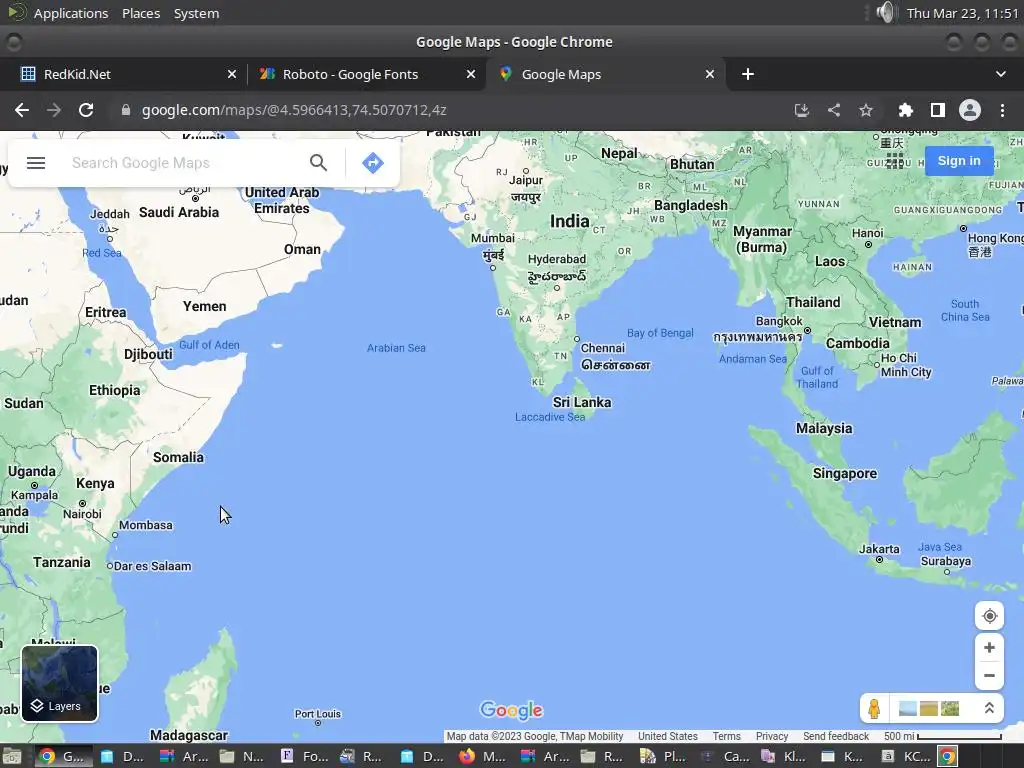The height and width of the screenshot is (768, 1024).
Task: Close the RedKid.Net tab
Action: 232,74
